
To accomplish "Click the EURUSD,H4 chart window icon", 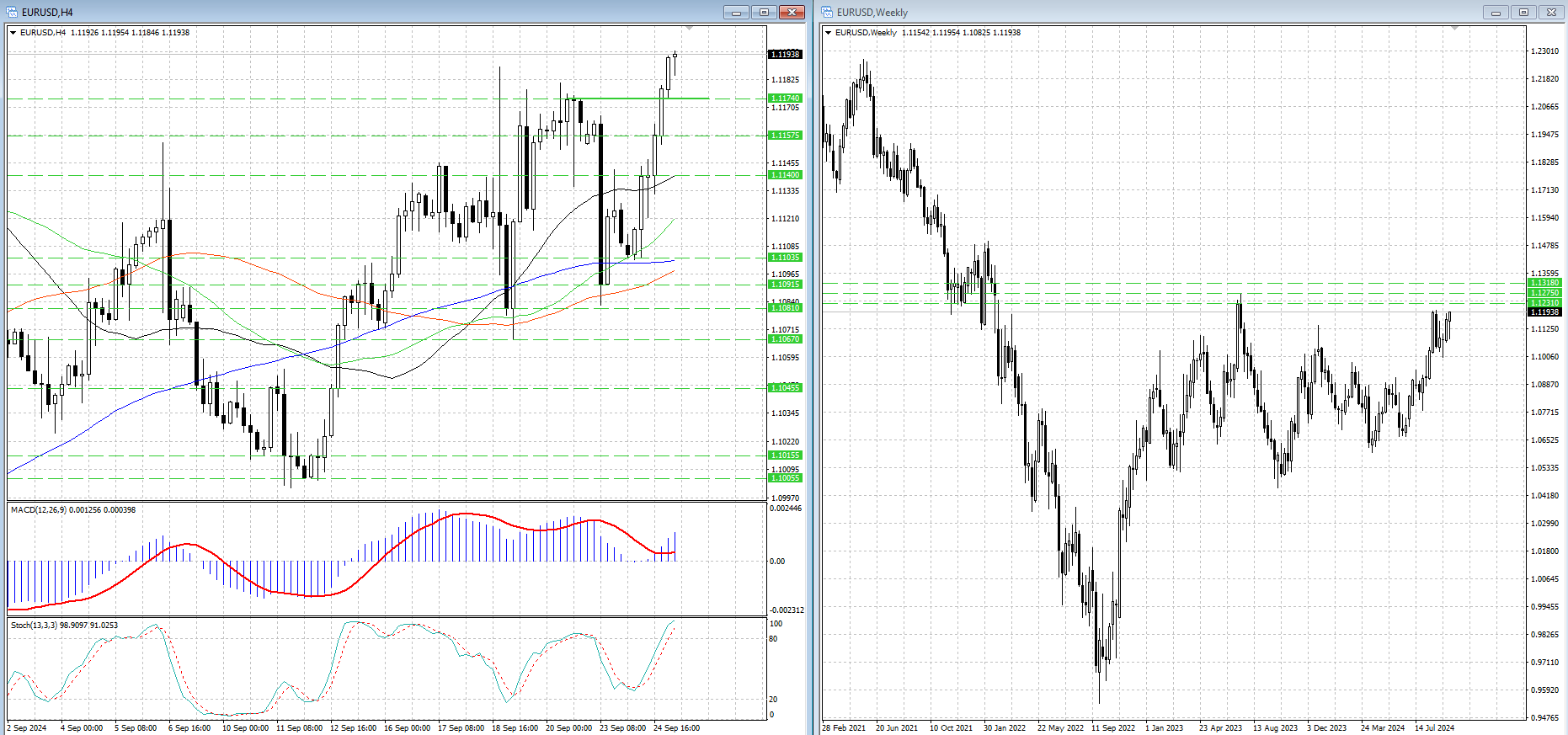I will click(x=13, y=12).
